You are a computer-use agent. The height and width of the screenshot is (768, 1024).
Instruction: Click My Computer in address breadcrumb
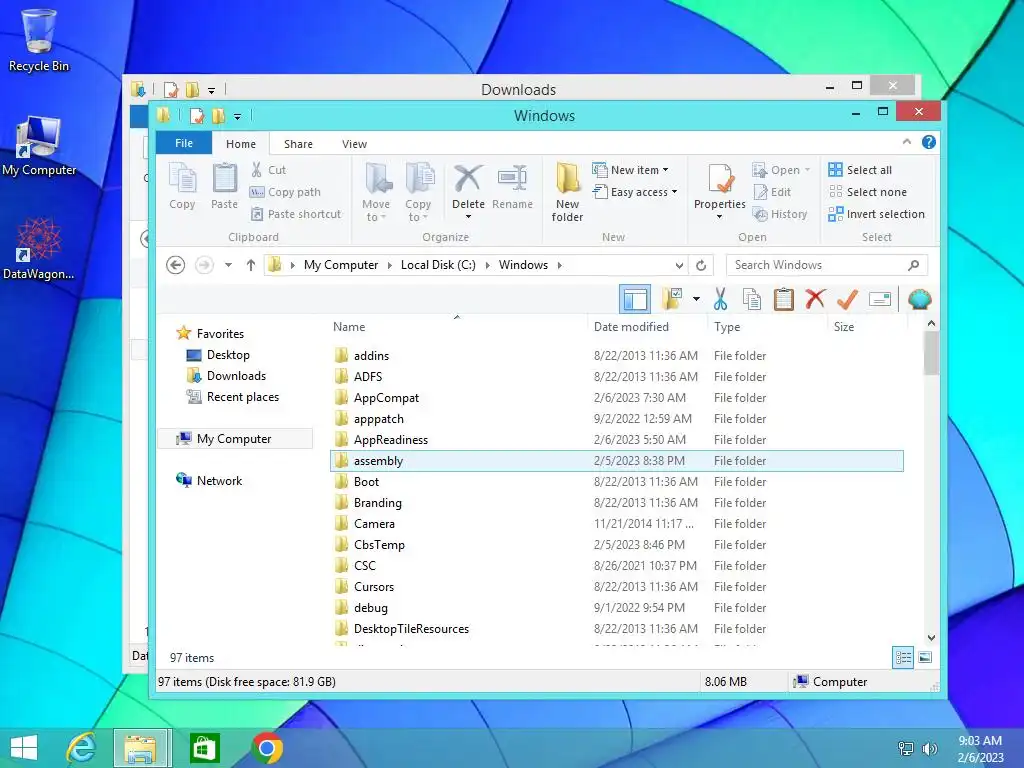[341, 265]
